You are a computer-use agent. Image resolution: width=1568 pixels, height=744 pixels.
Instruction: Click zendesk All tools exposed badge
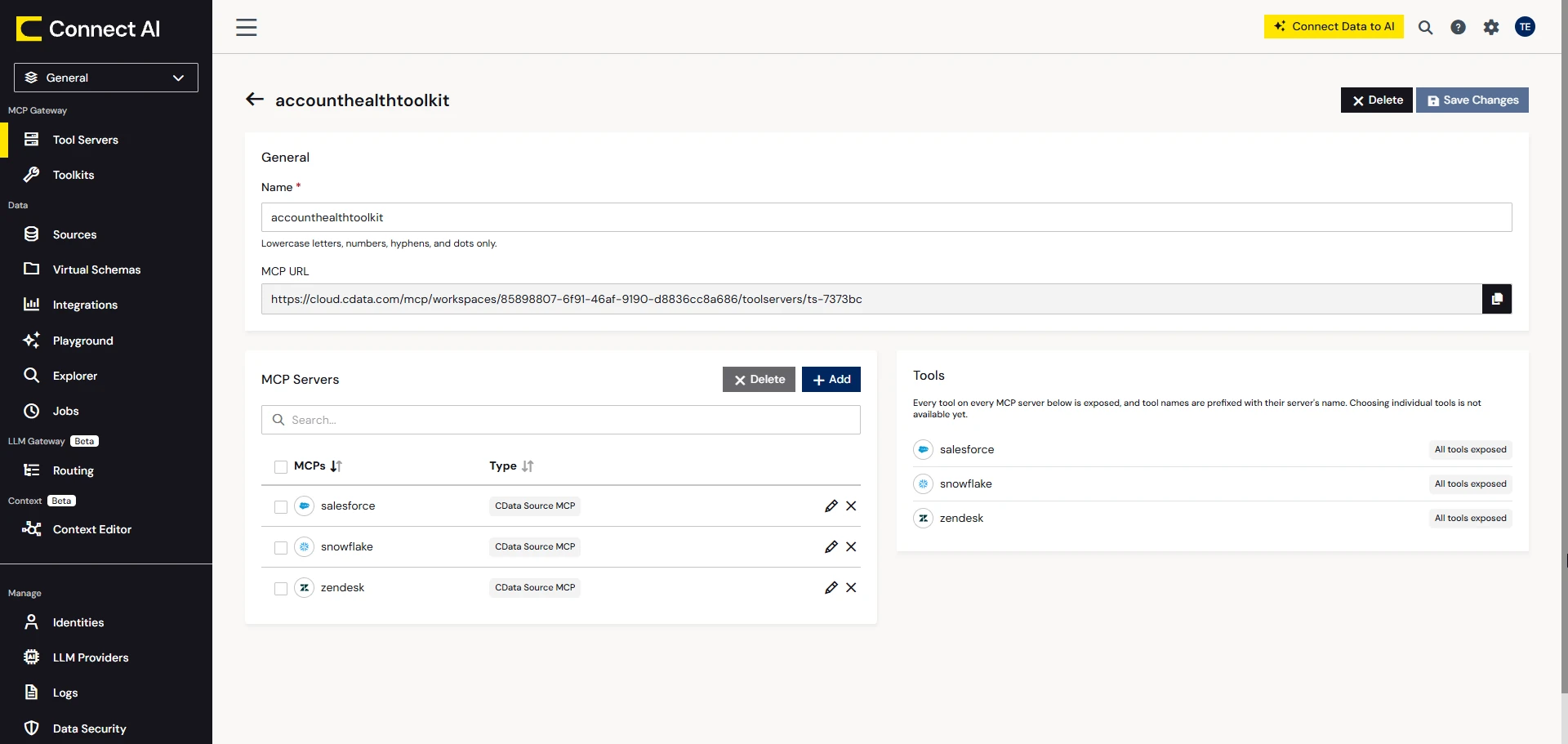pos(1470,518)
